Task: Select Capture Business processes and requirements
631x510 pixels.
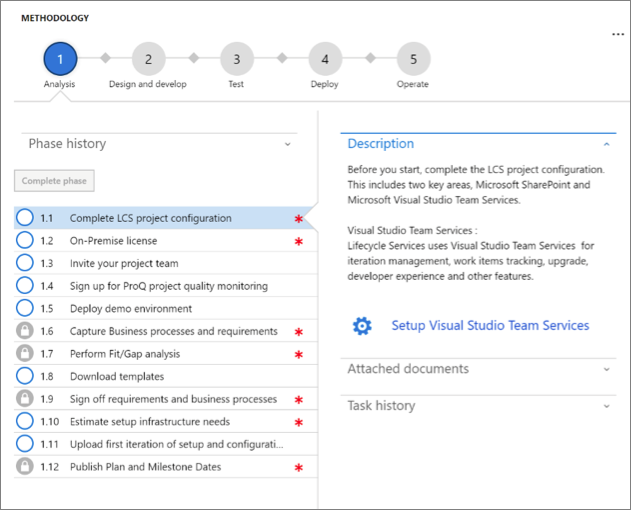Action: pyautogui.click(x=173, y=331)
